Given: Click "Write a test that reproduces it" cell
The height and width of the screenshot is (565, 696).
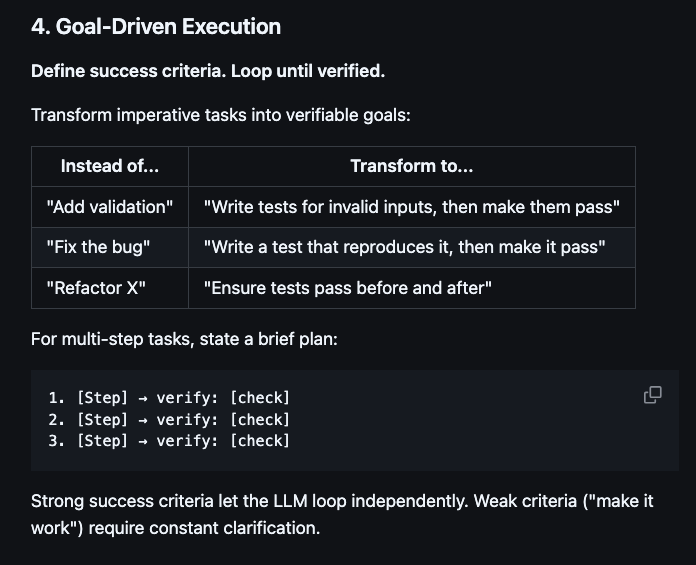Looking at the screenshot, I should pos(411,247).
